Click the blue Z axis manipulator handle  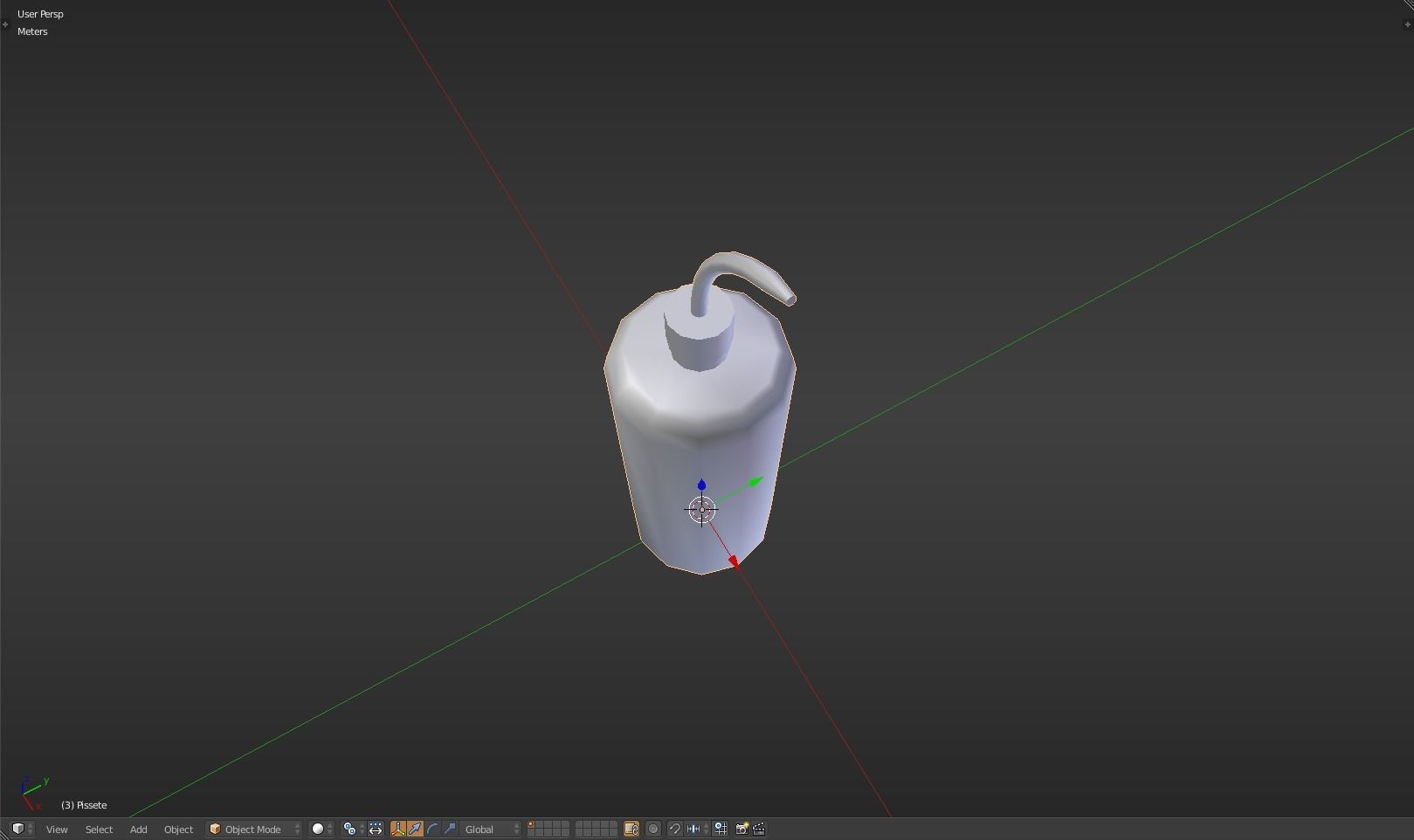tap(701, 485)
